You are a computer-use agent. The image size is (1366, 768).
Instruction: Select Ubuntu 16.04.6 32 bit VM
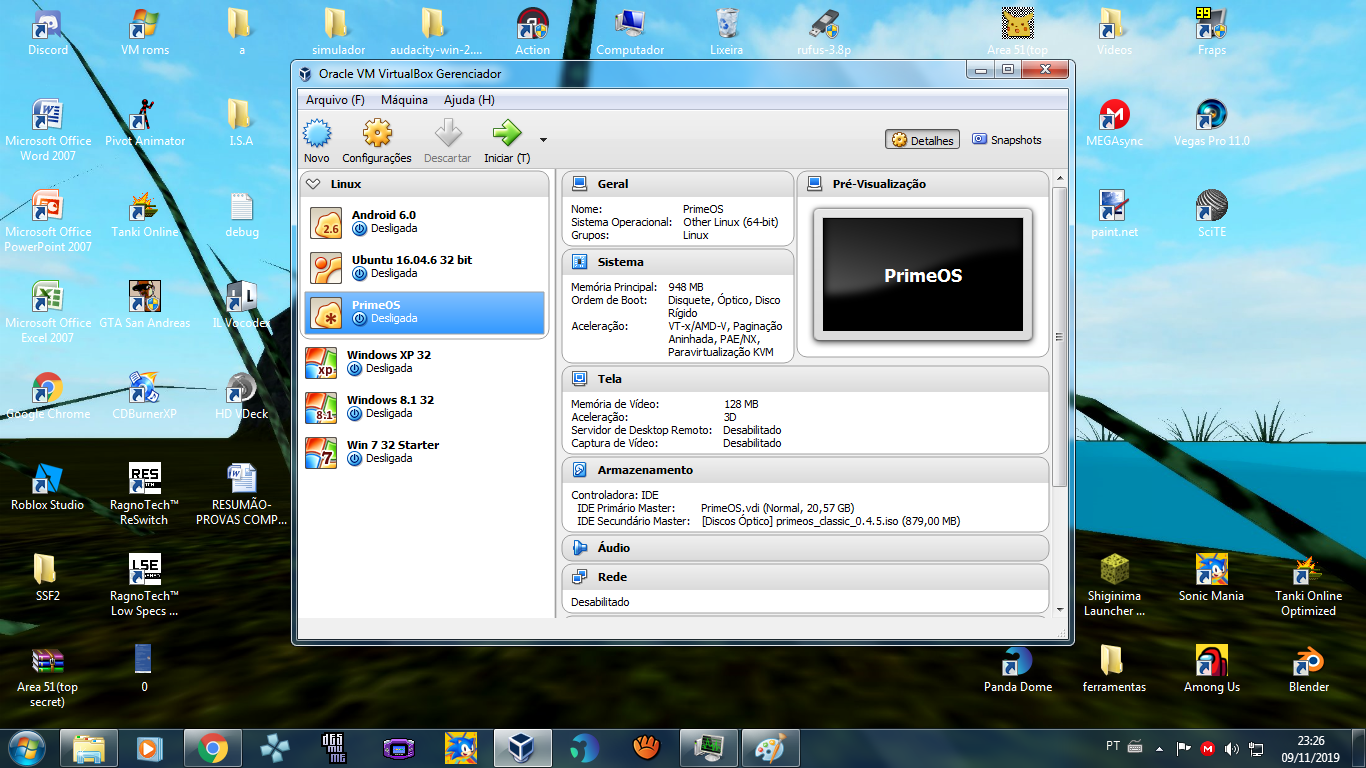click(425, 268)
